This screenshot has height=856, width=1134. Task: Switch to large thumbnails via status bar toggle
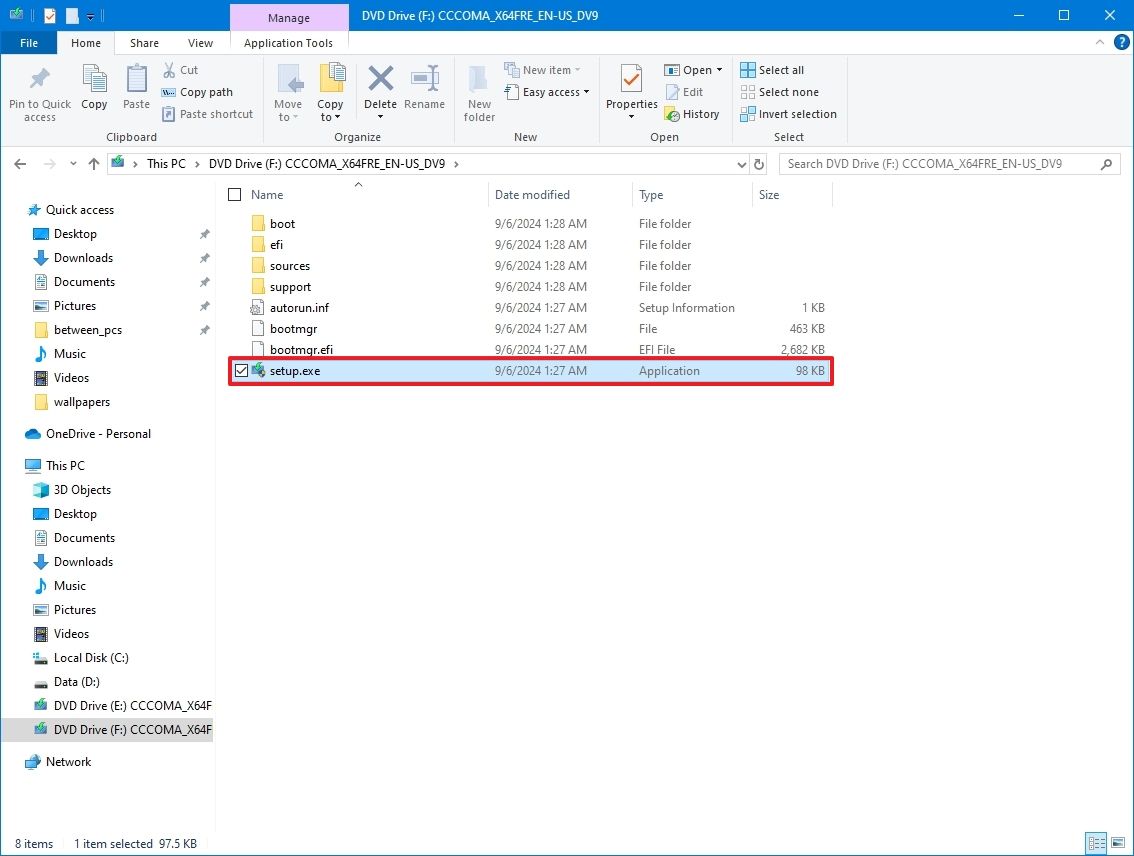1118,843
